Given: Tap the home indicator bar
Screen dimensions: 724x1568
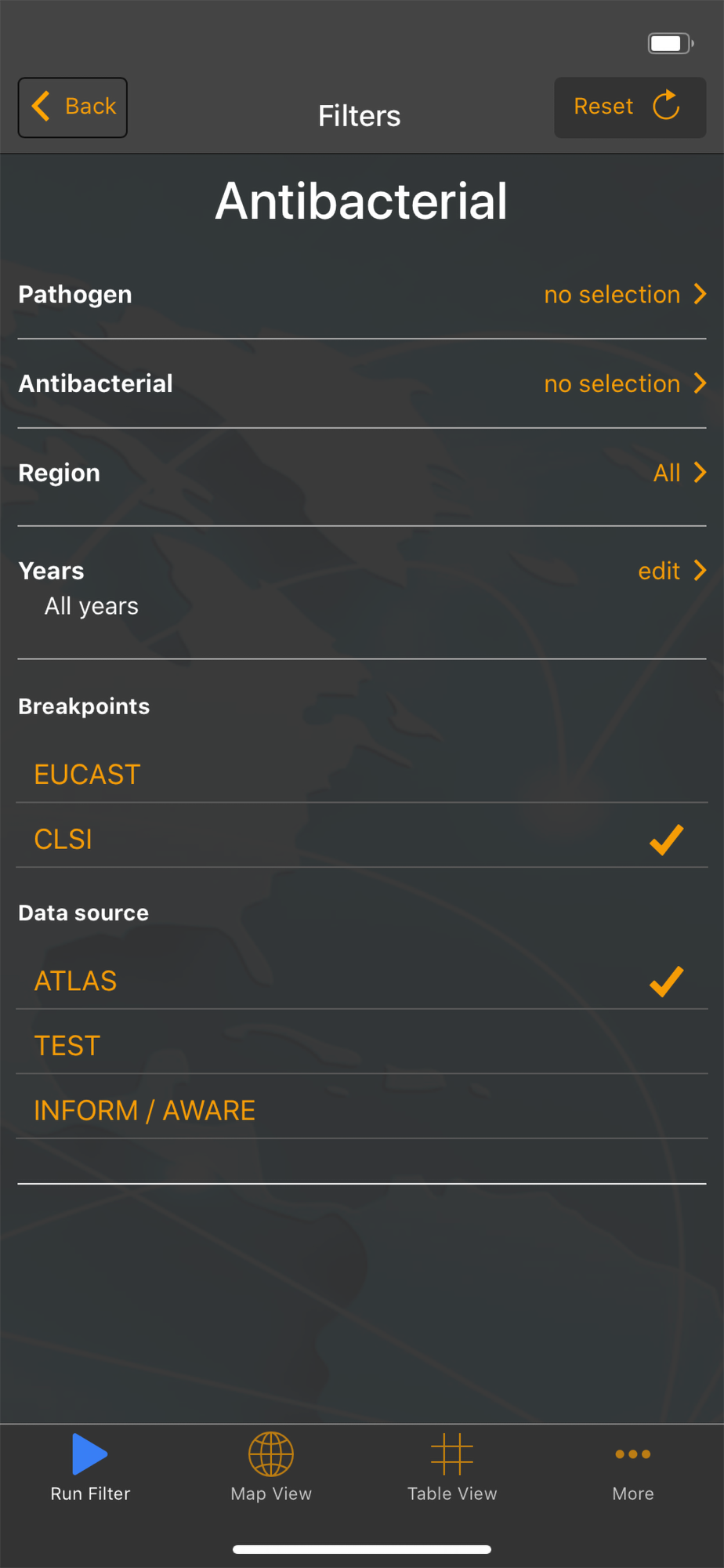Looking at the screenshot, I should pos(362,1549).
